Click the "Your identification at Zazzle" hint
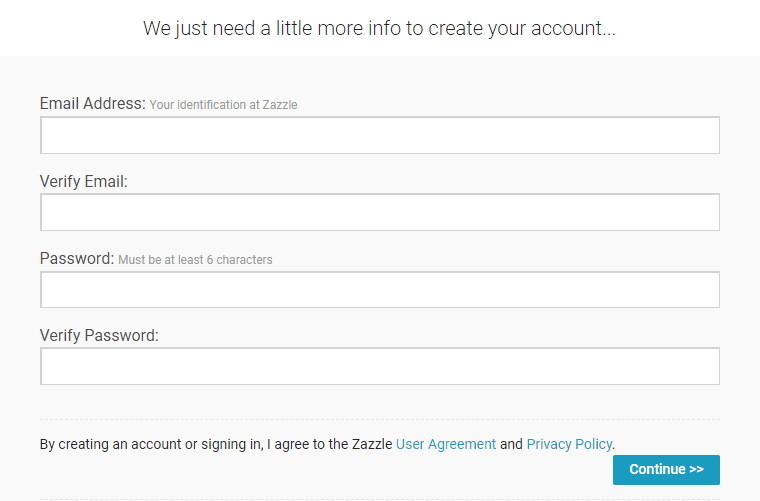Image resolution: width=760 pixels, height=501 pixels. (x=223, y=105)
